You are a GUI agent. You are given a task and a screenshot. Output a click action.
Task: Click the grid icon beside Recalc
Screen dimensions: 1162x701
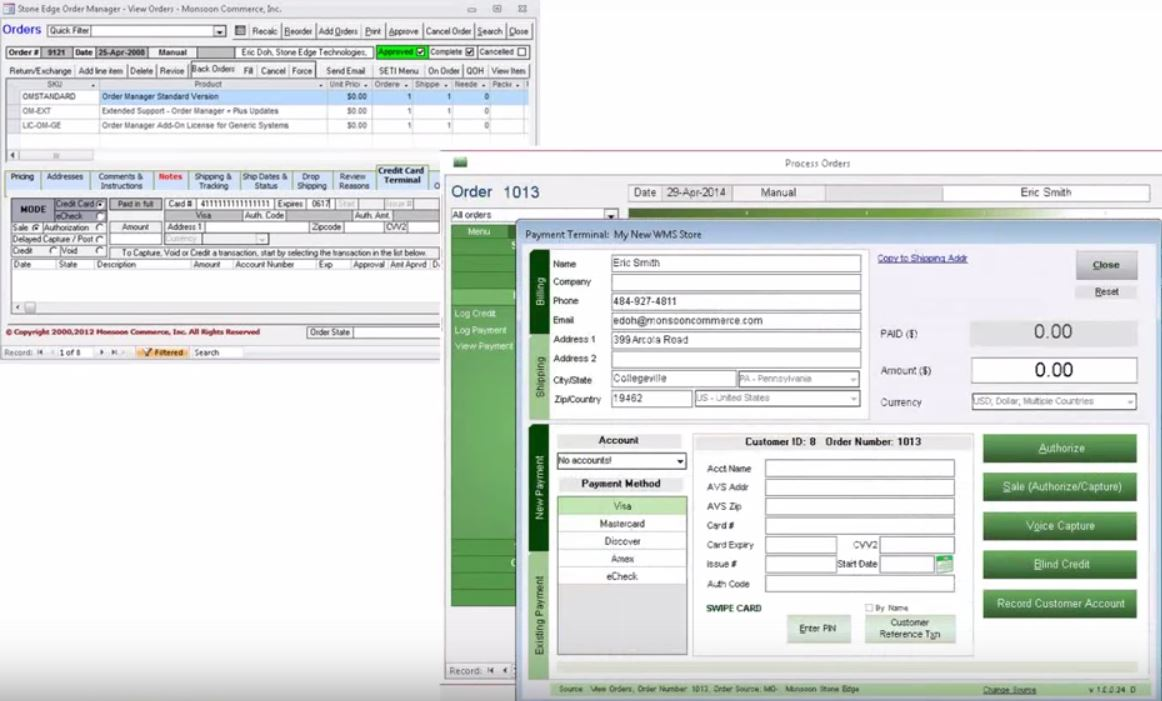point(238,31)
